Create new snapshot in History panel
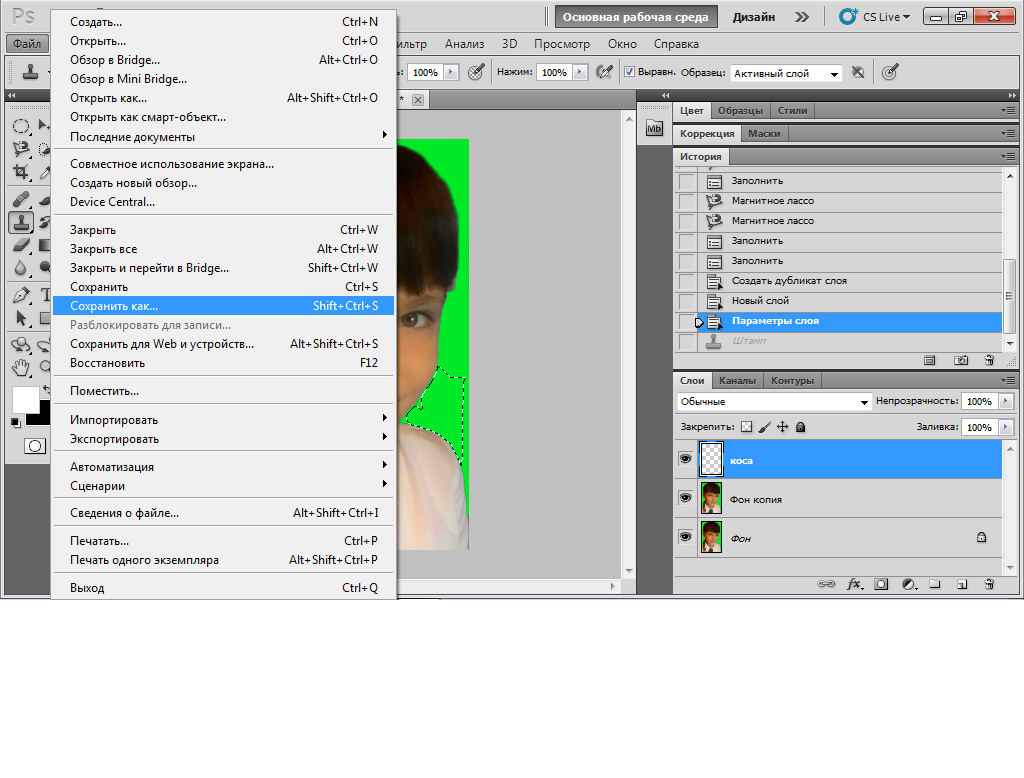Viewport: 1024px width, 778px height. 961,360
